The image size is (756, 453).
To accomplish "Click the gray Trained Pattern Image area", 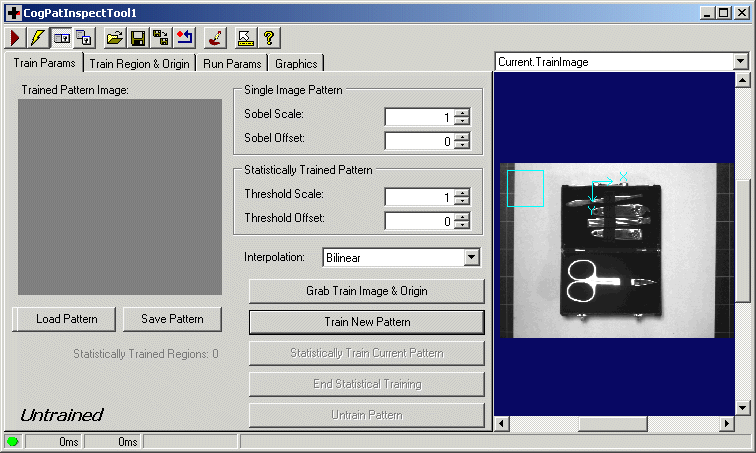I will pos(120,197).
